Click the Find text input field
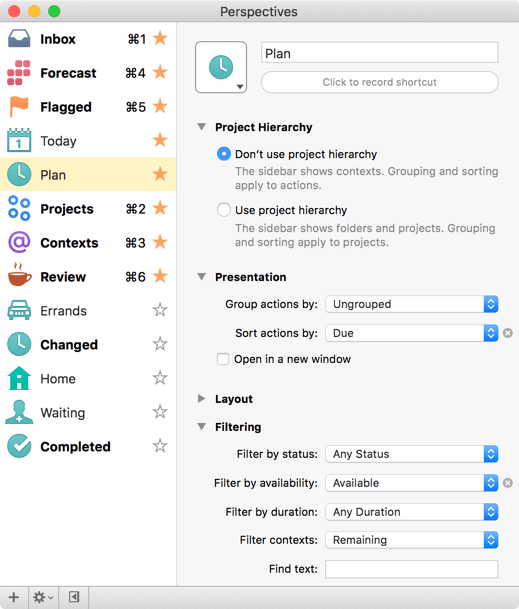Screen dimensions: 519x609 (411, 569)
